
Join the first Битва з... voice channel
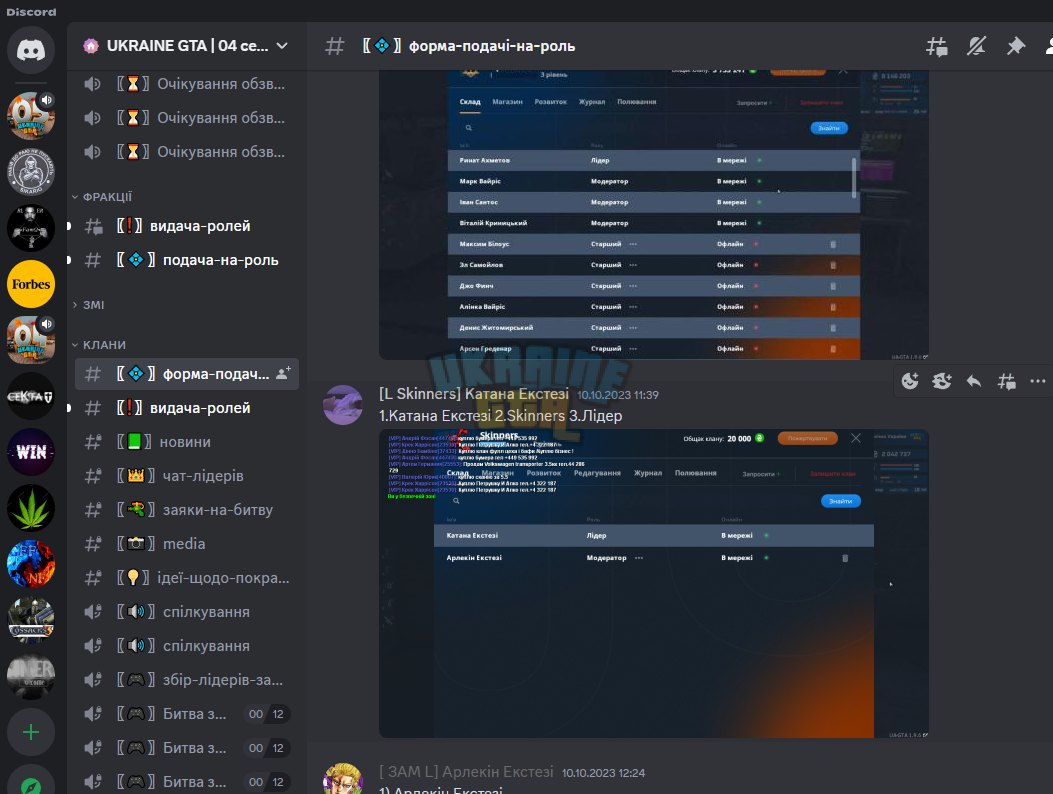[x=187, y=714]
